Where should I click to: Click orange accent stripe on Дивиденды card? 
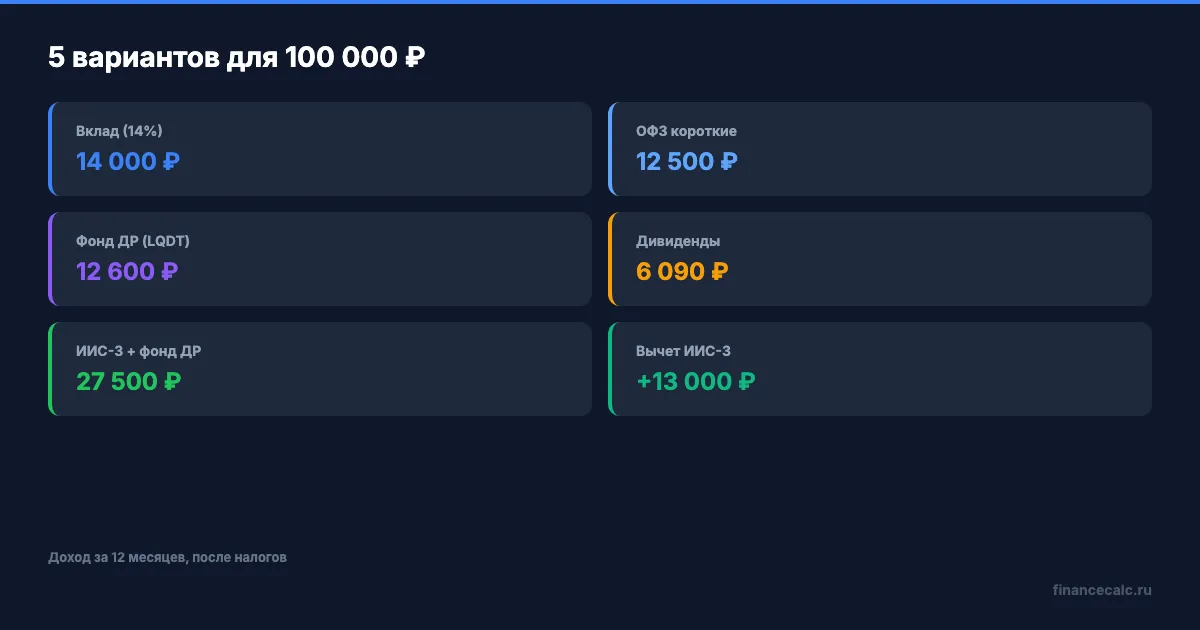point(610,259)
